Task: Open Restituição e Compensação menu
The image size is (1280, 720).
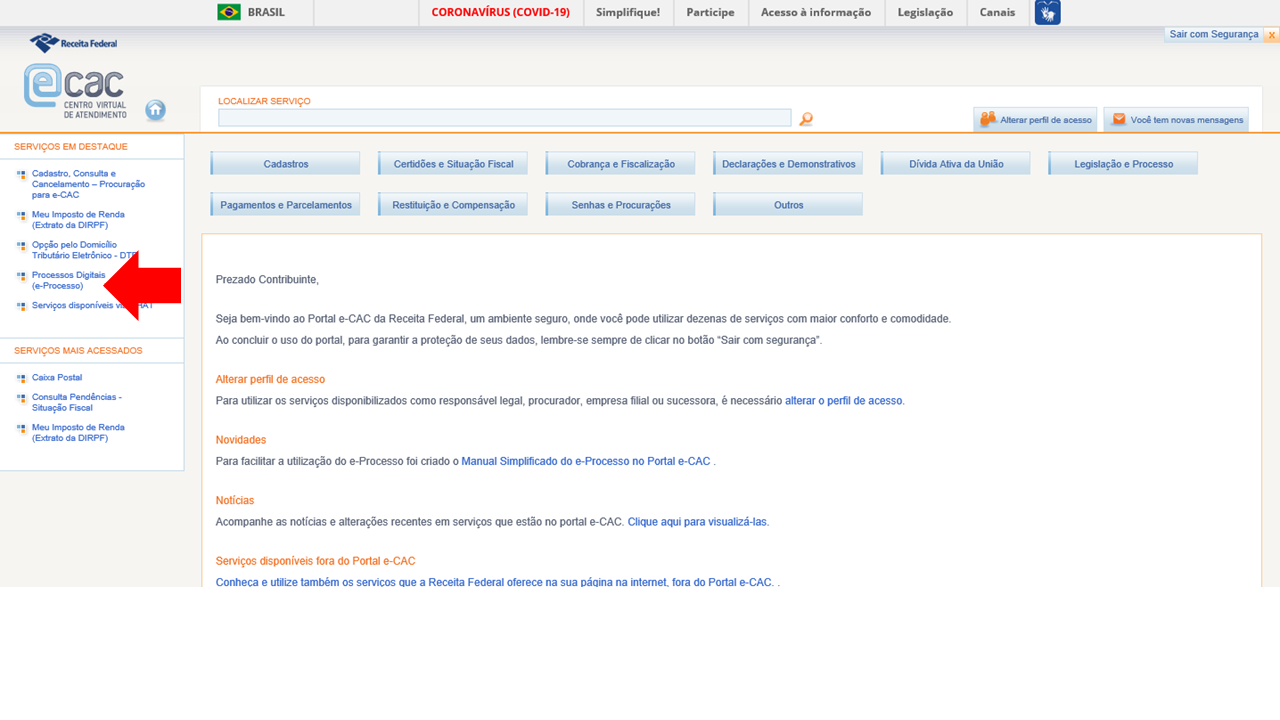Action: click(453, 205)
